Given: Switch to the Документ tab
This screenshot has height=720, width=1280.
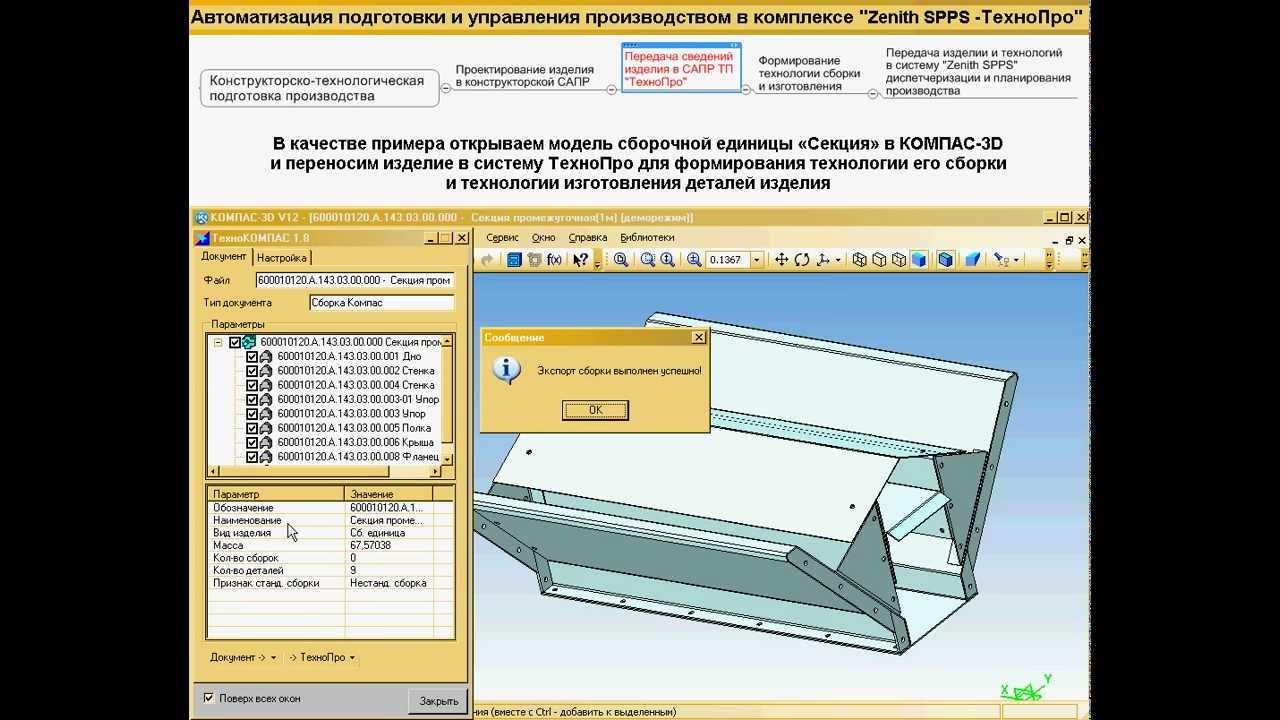Looking at the screenshot, I should tap(223, 257).
